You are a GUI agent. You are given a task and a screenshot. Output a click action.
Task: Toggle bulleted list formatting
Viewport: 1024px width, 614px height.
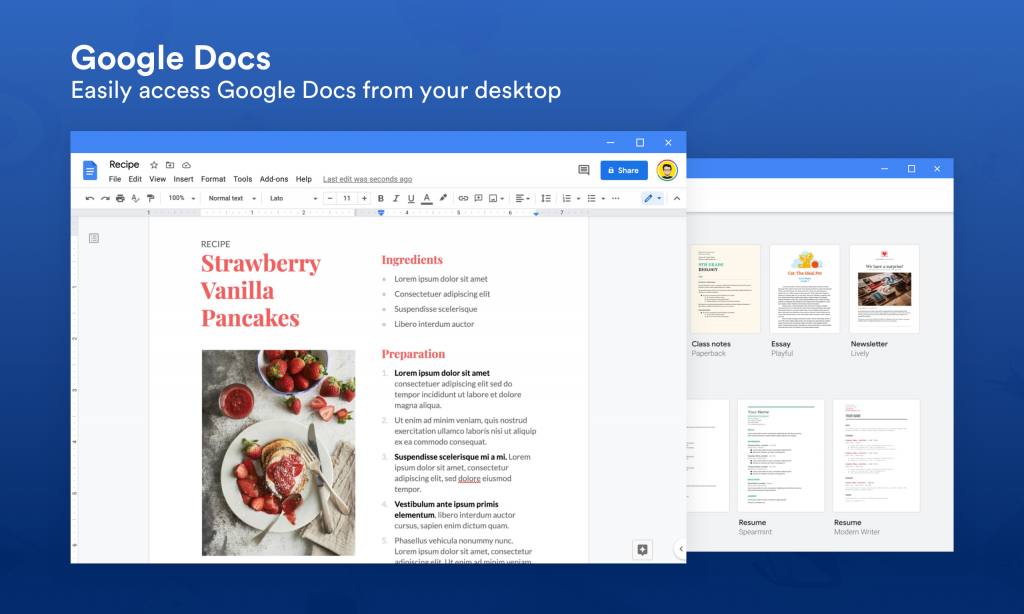[x=591, y=198]
